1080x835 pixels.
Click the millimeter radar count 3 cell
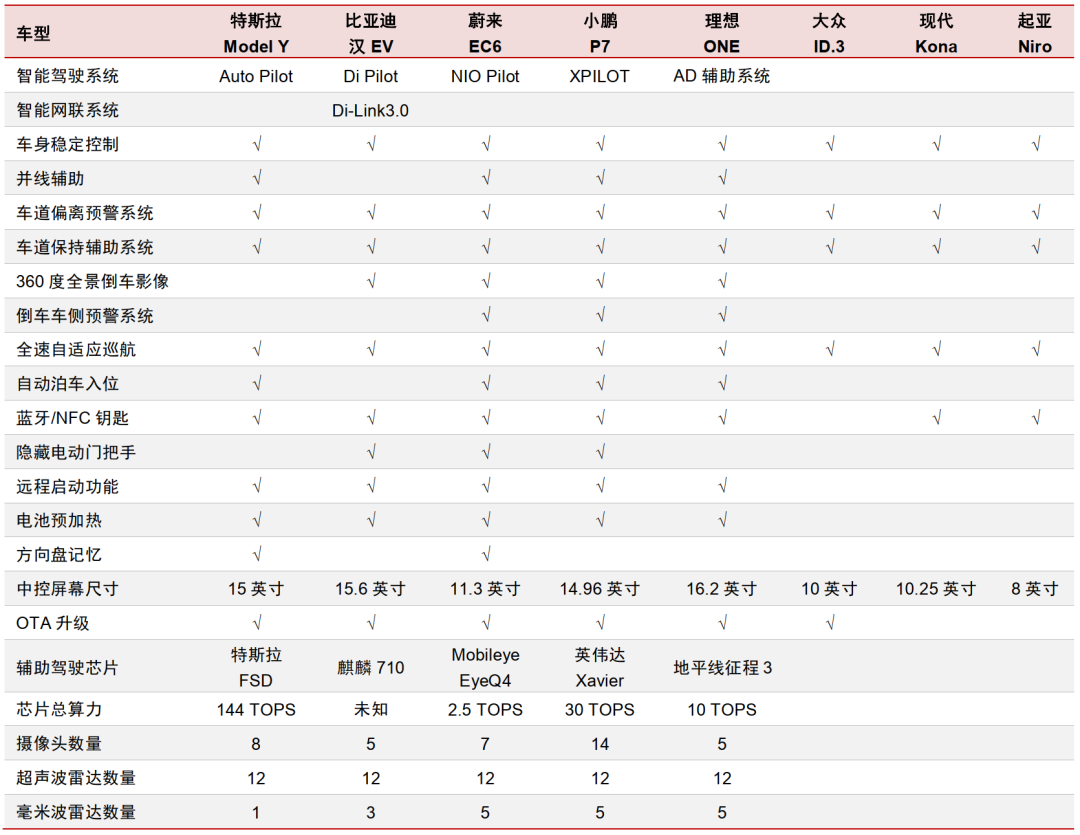pyautogui.click(x=371, y=812)
